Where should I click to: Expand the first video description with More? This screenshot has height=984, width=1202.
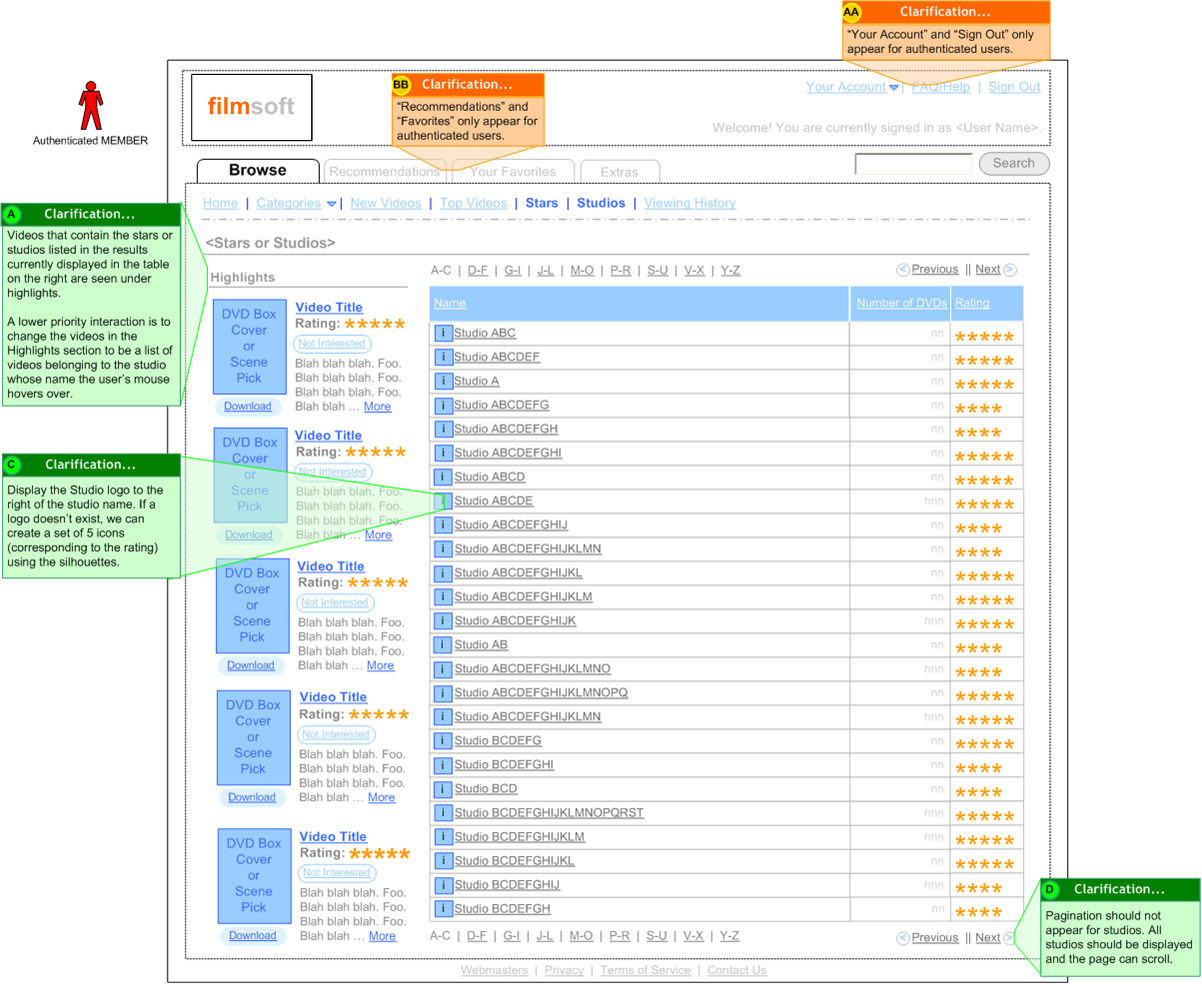coord(377,407)
